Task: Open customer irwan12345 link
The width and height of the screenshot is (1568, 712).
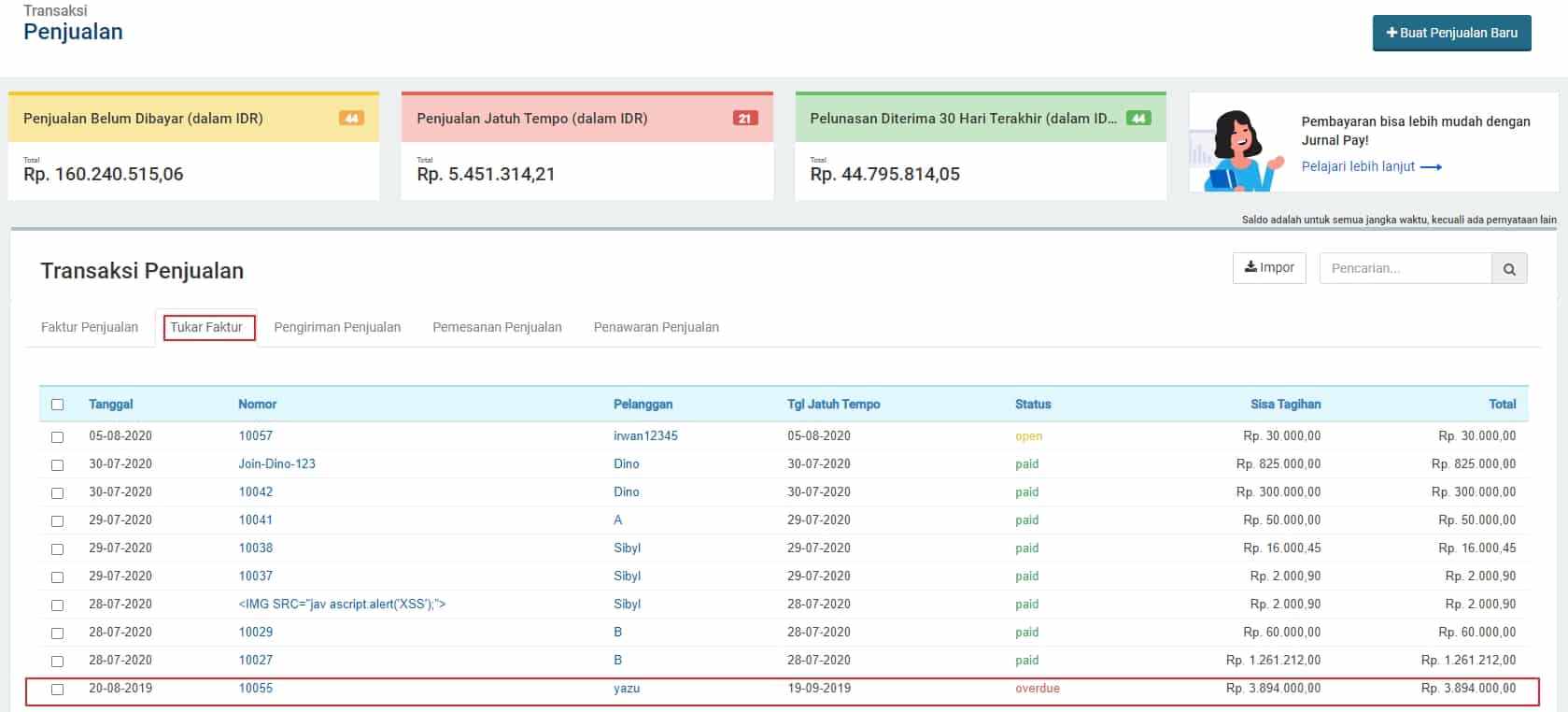Action: 645,436
